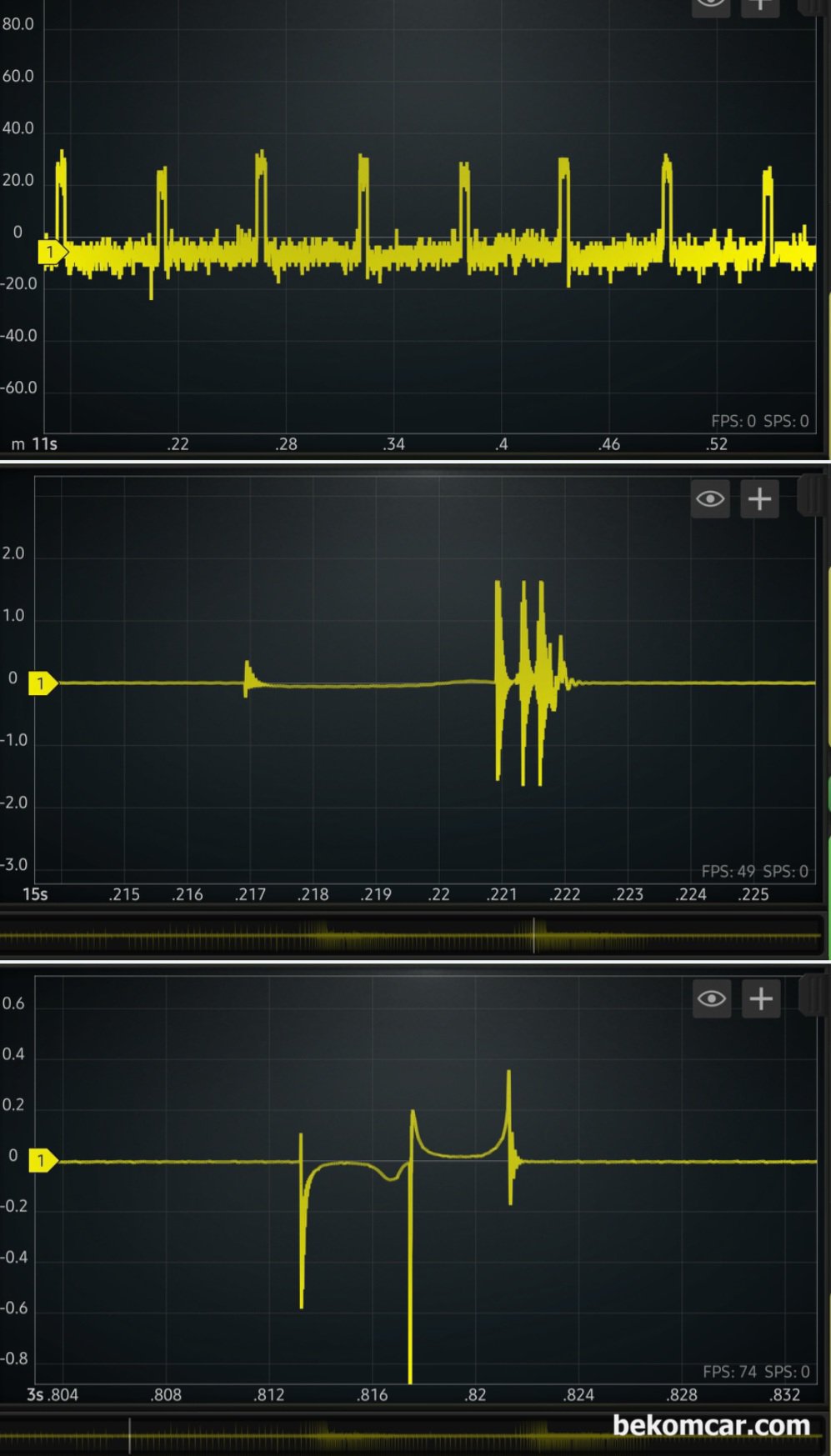Click the plus icon in the bottom graph
Image resolution: width=831 pixels, height=1456 pixels.
(x=760, y=998)
